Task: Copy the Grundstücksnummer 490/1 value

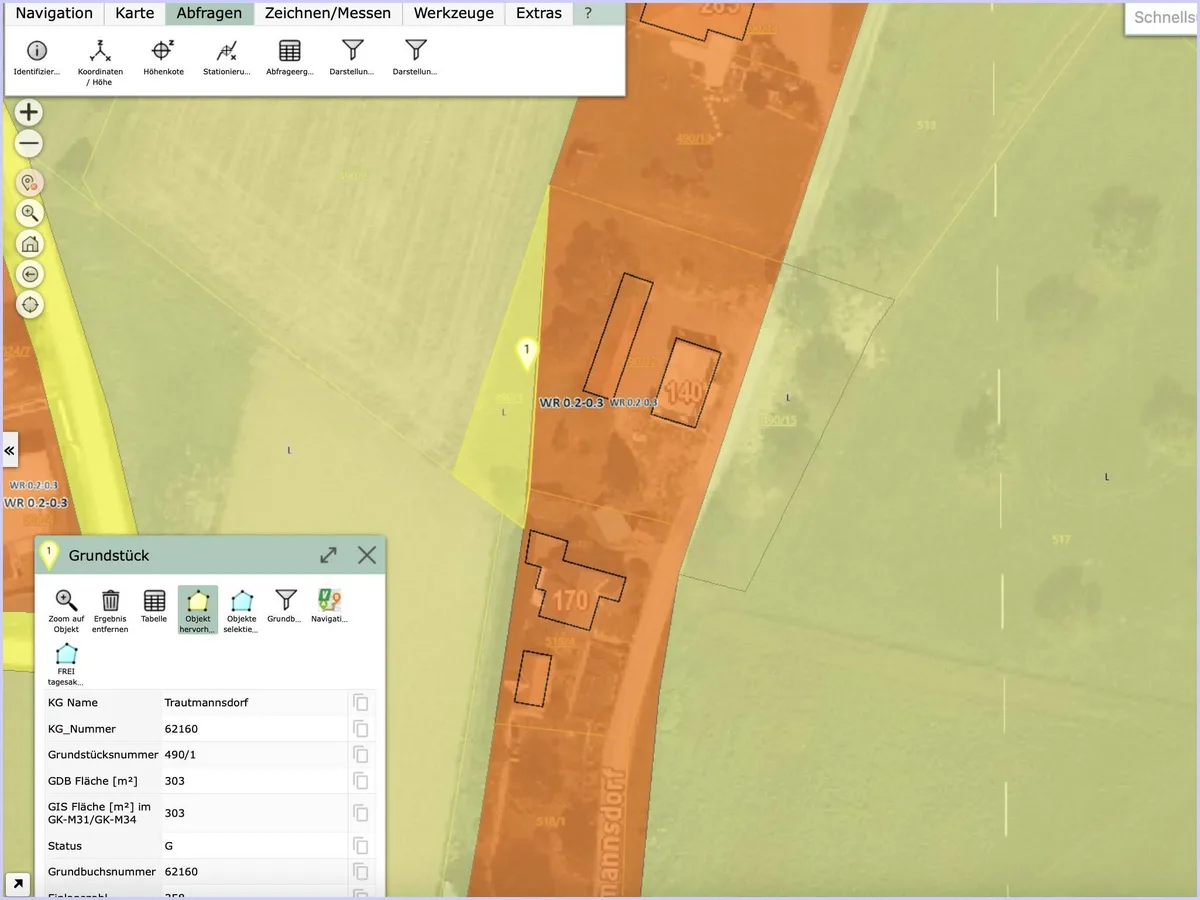Action: [x=361, y=755]
